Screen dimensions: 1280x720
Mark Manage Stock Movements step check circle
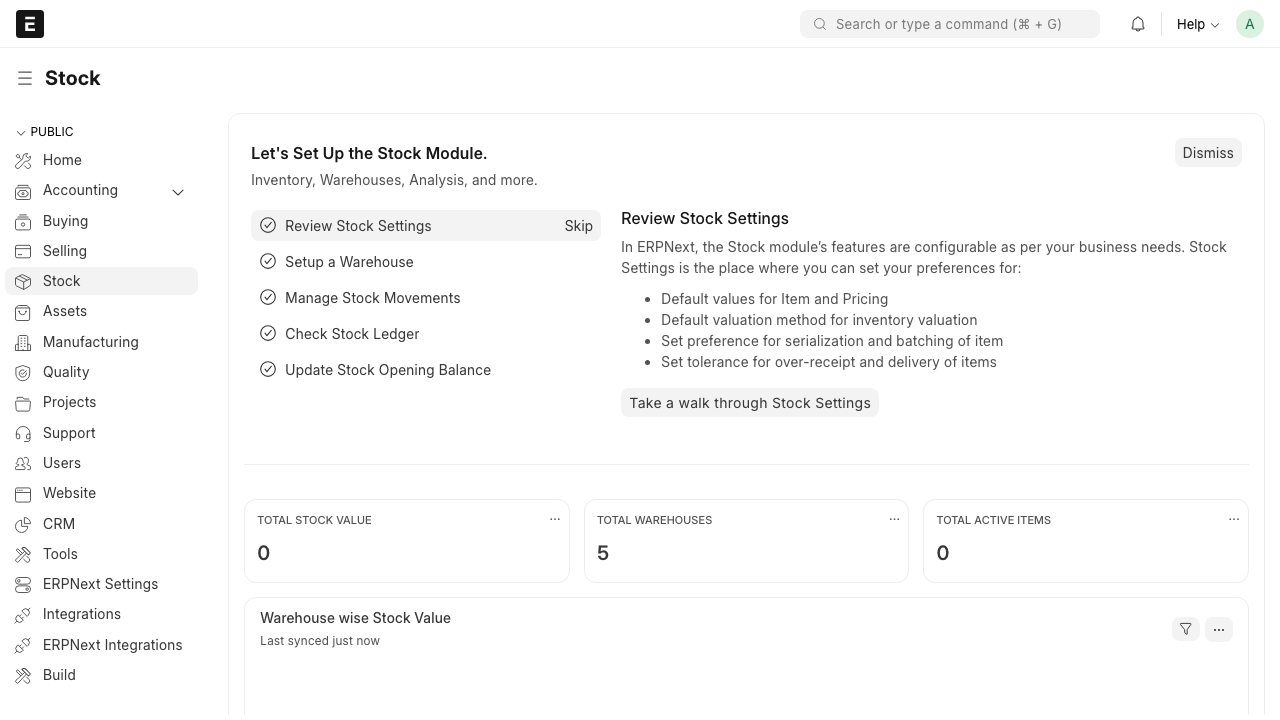coord(268,297)
